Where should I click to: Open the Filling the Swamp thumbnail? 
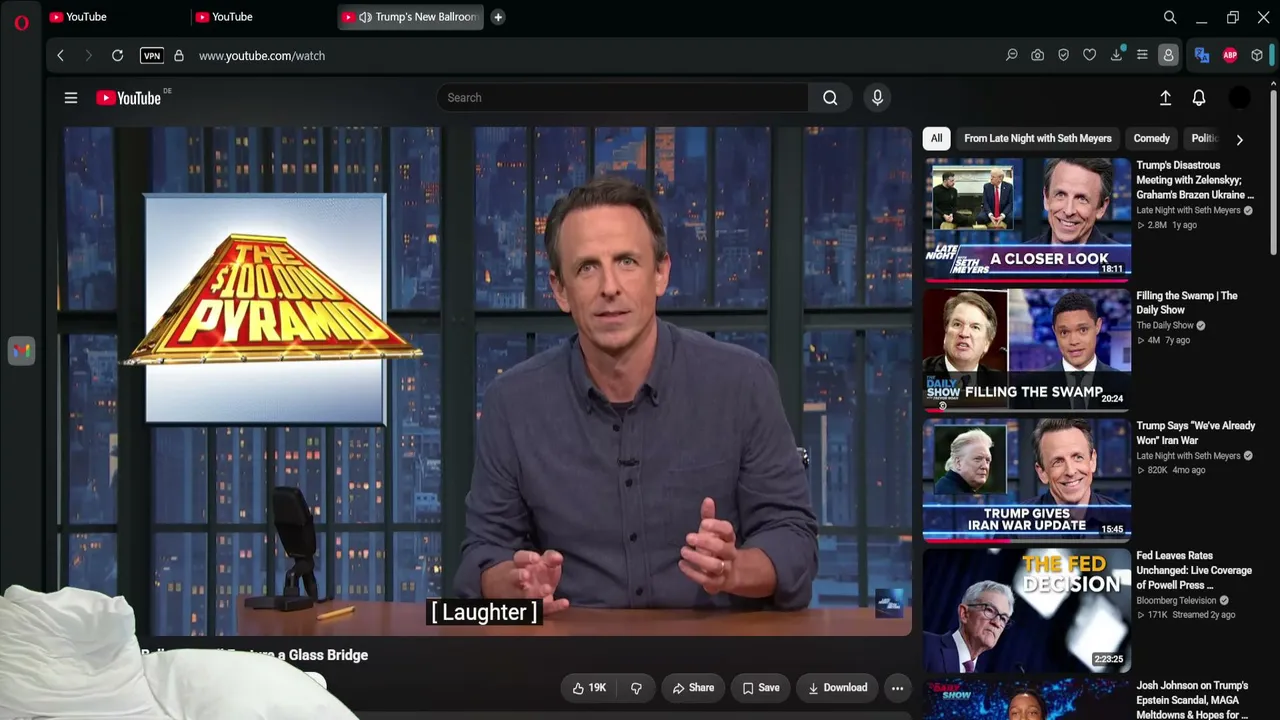(1027, 348)
